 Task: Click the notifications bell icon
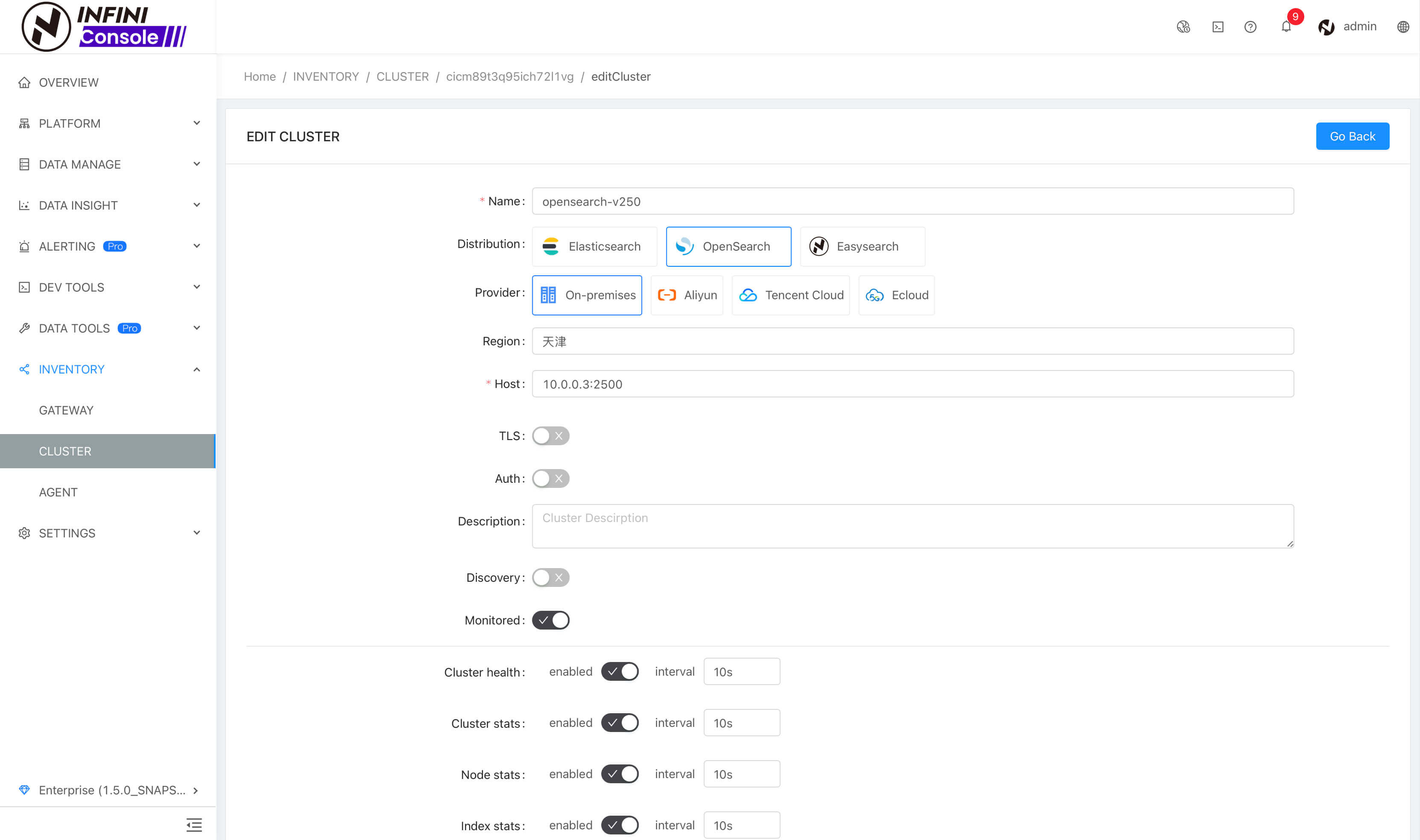tap(1286, 27)
